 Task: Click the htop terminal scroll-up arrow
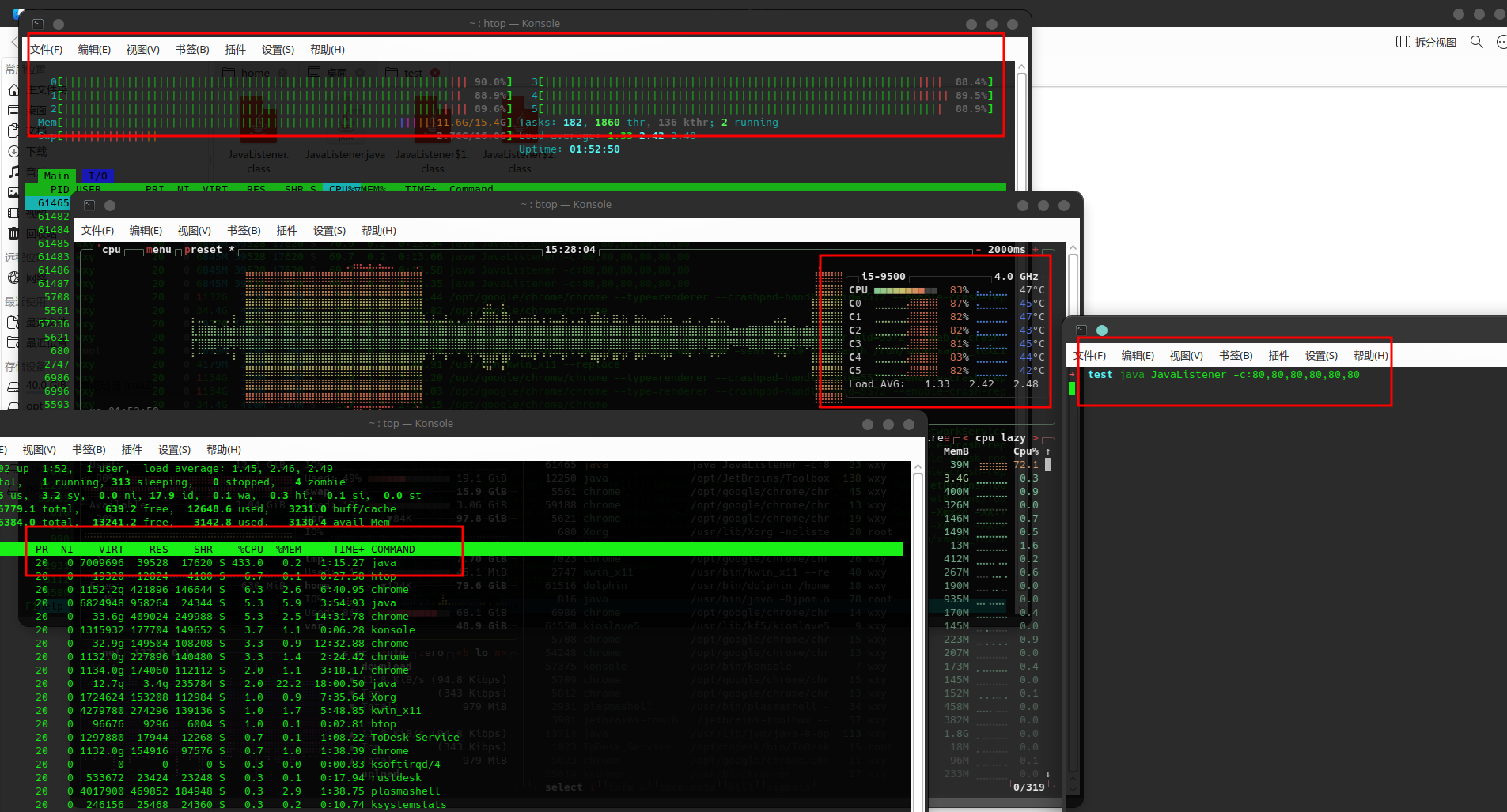click(x=1021, y=68)
